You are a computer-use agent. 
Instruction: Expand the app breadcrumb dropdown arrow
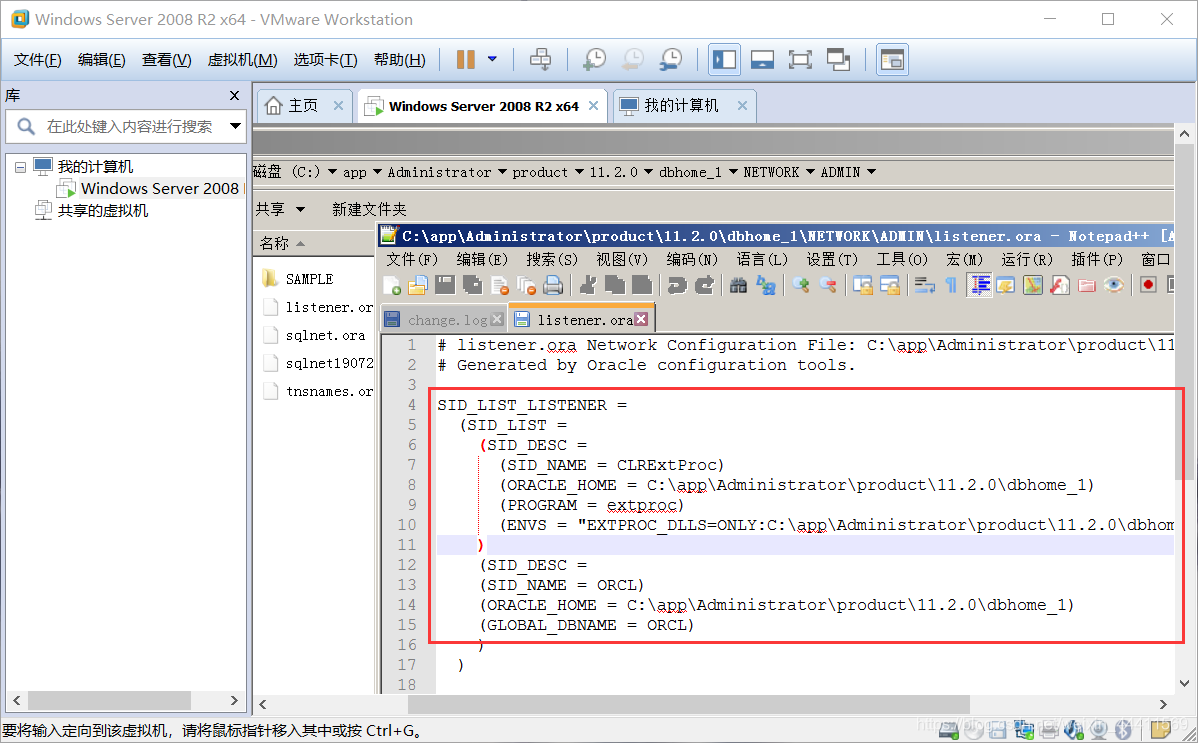tap(377, 172)
